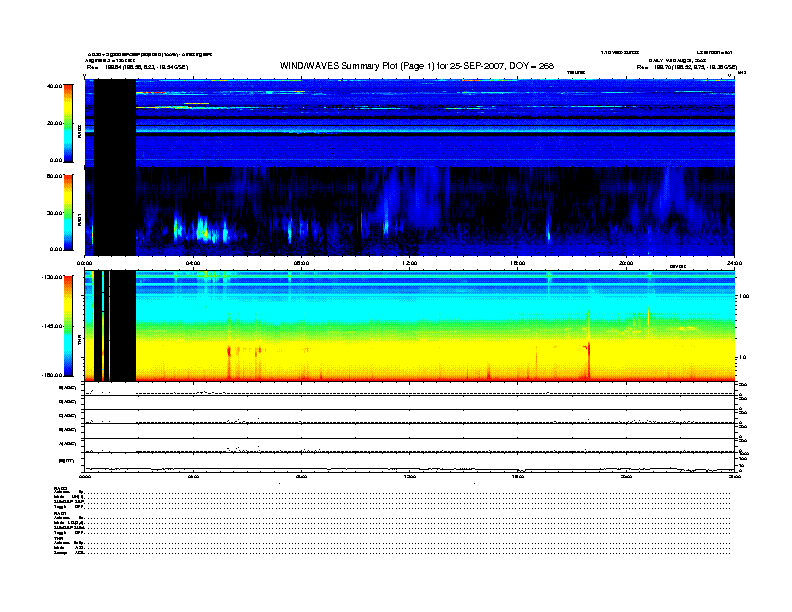The width and height of the screenshot is (792, 612).
Task: Select the 40.00 label on the RAD2 scale
Action: click(x=55, y=86)
